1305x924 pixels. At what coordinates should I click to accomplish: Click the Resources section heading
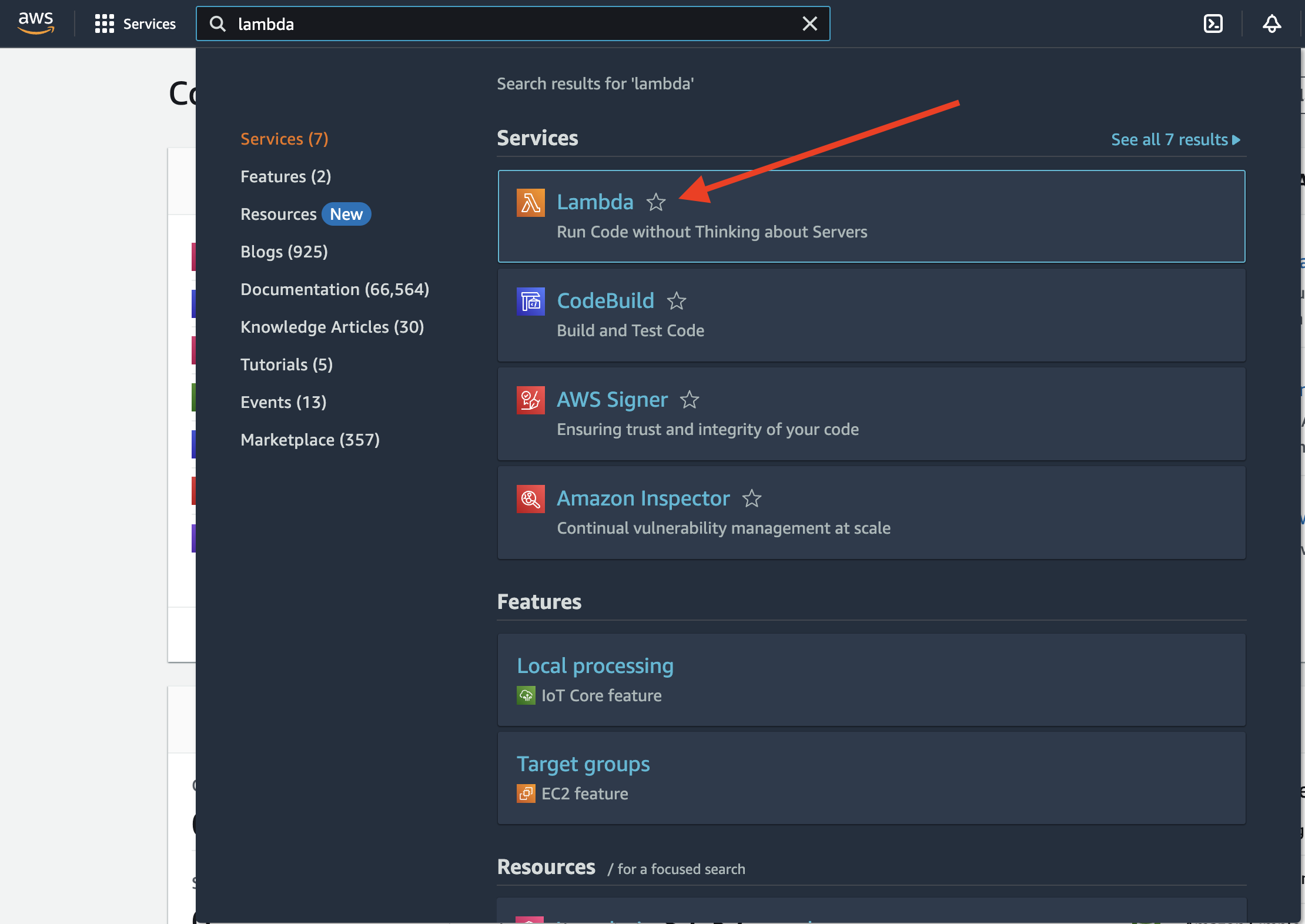point(546,867)
